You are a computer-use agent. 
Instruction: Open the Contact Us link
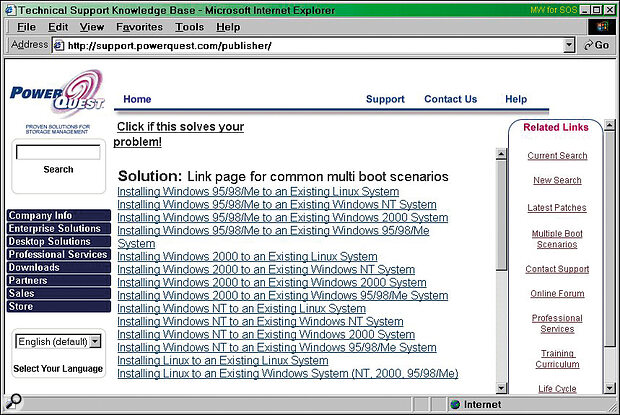tap(451, 99)
